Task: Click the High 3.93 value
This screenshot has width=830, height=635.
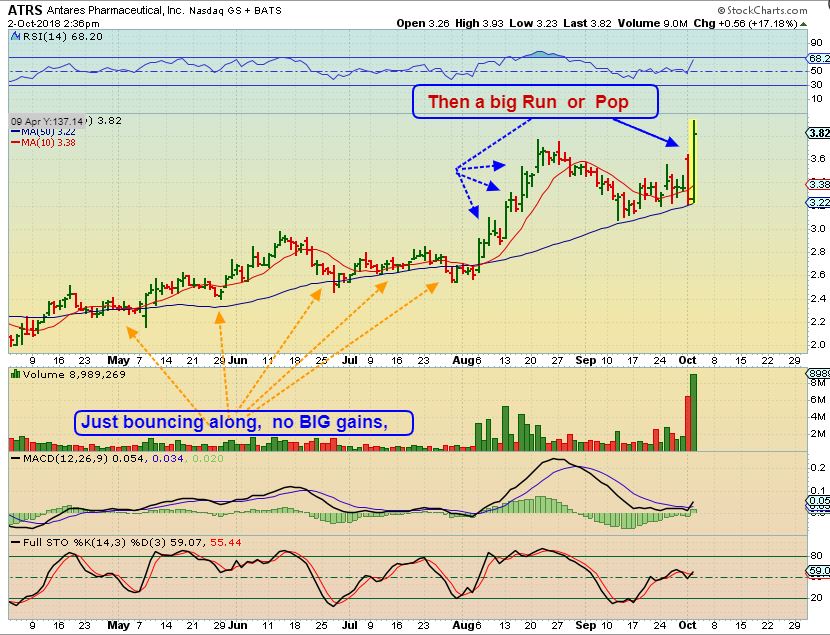Action: 479,24
